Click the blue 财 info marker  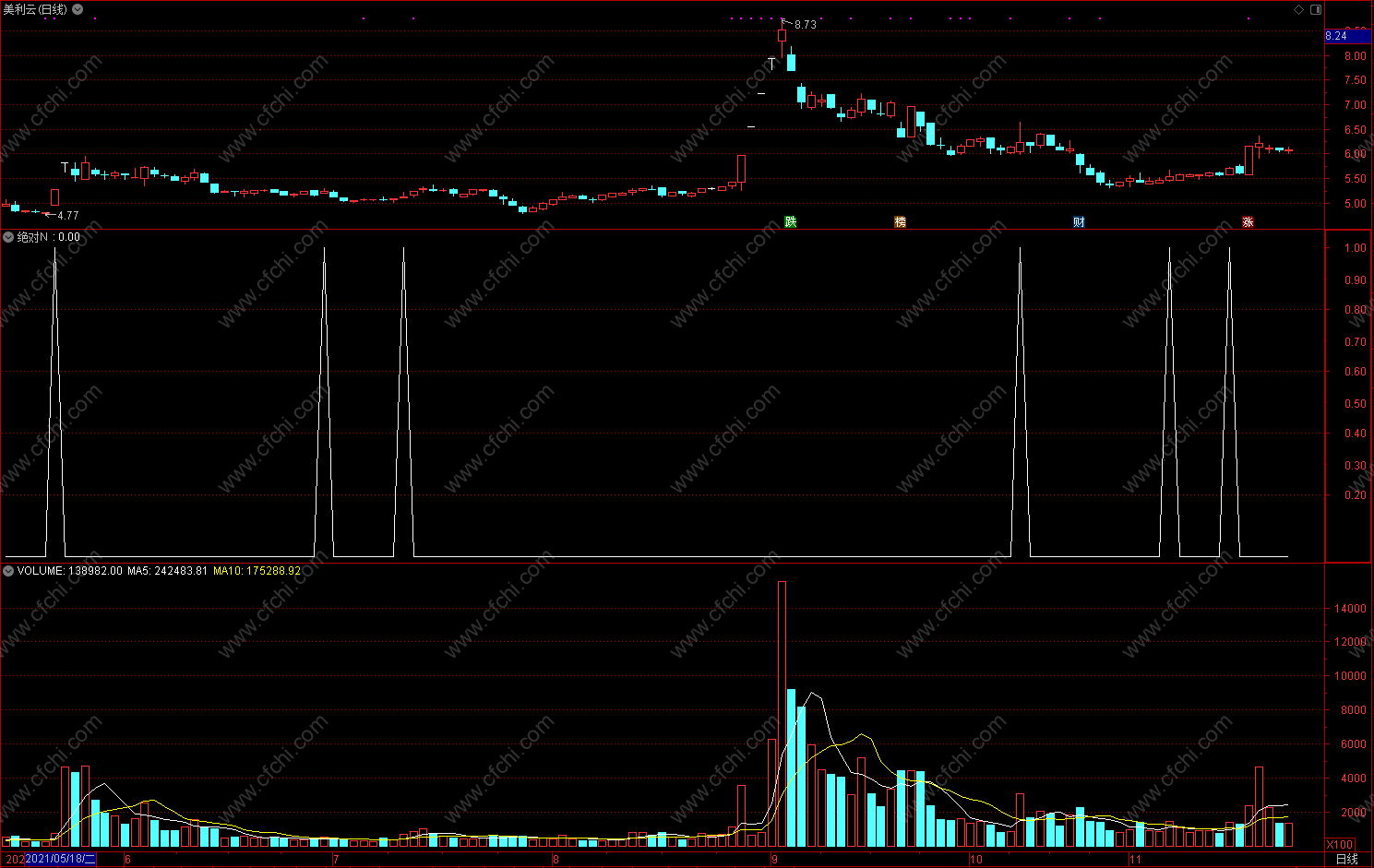(x=1079, y=222)
